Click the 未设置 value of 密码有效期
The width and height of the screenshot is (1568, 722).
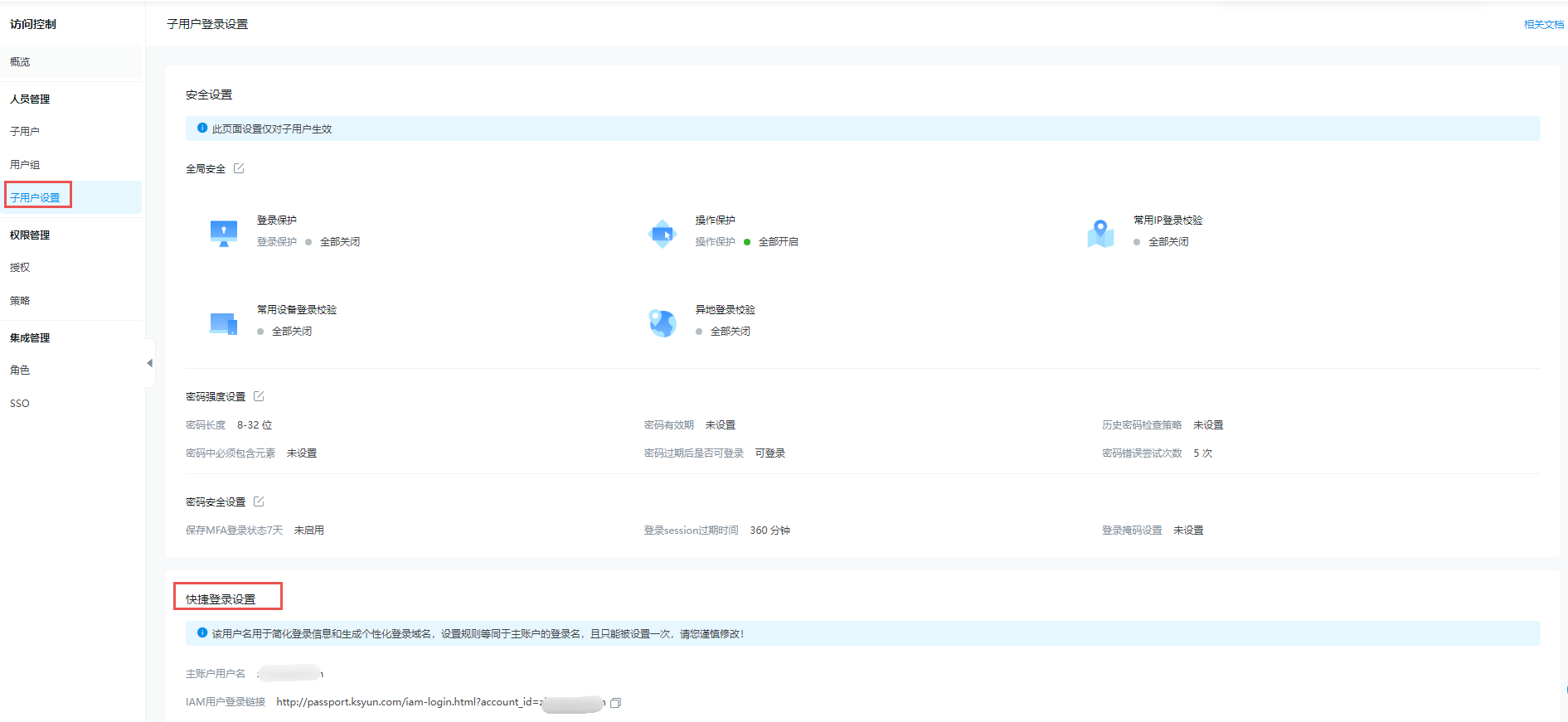721,425
